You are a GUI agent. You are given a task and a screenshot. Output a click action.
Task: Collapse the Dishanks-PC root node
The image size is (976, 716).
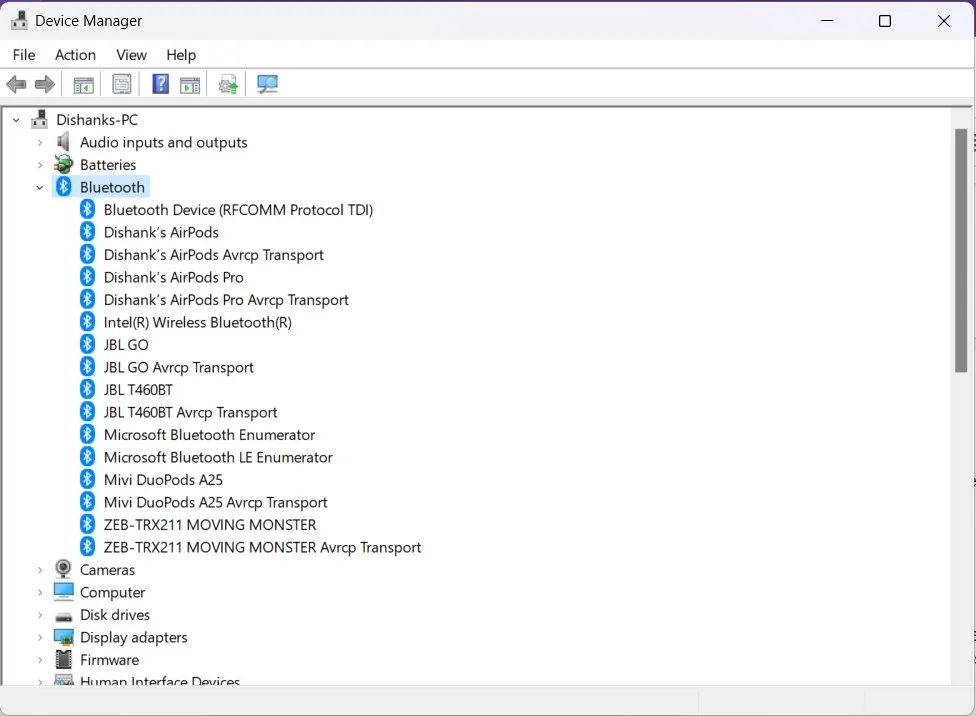[16, 120]
